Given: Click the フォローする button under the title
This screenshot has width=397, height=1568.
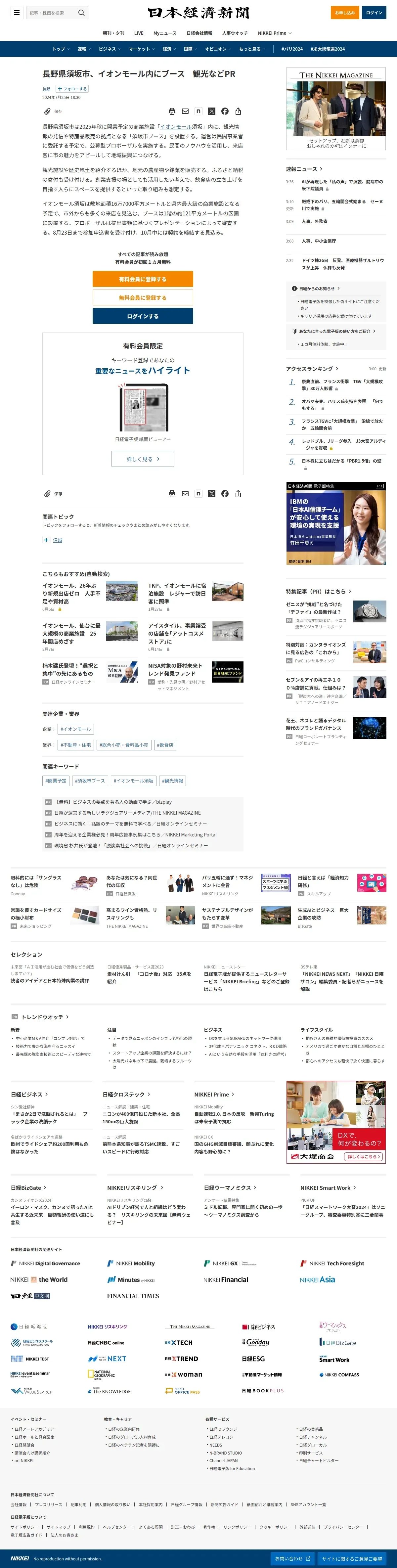Looking at the screenshot, I should tap(72, 89).
